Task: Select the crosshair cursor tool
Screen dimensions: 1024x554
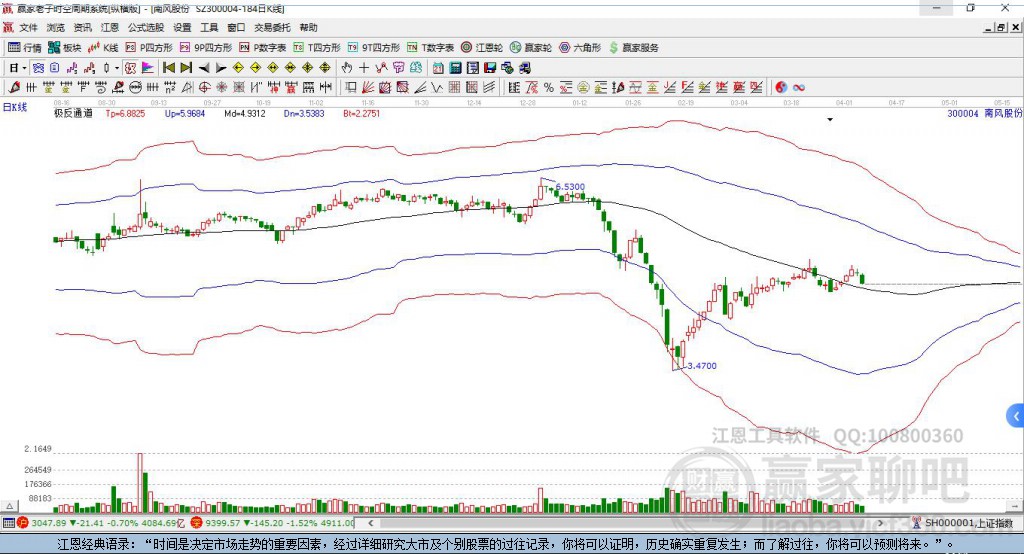Action: [x=364, y=67]
